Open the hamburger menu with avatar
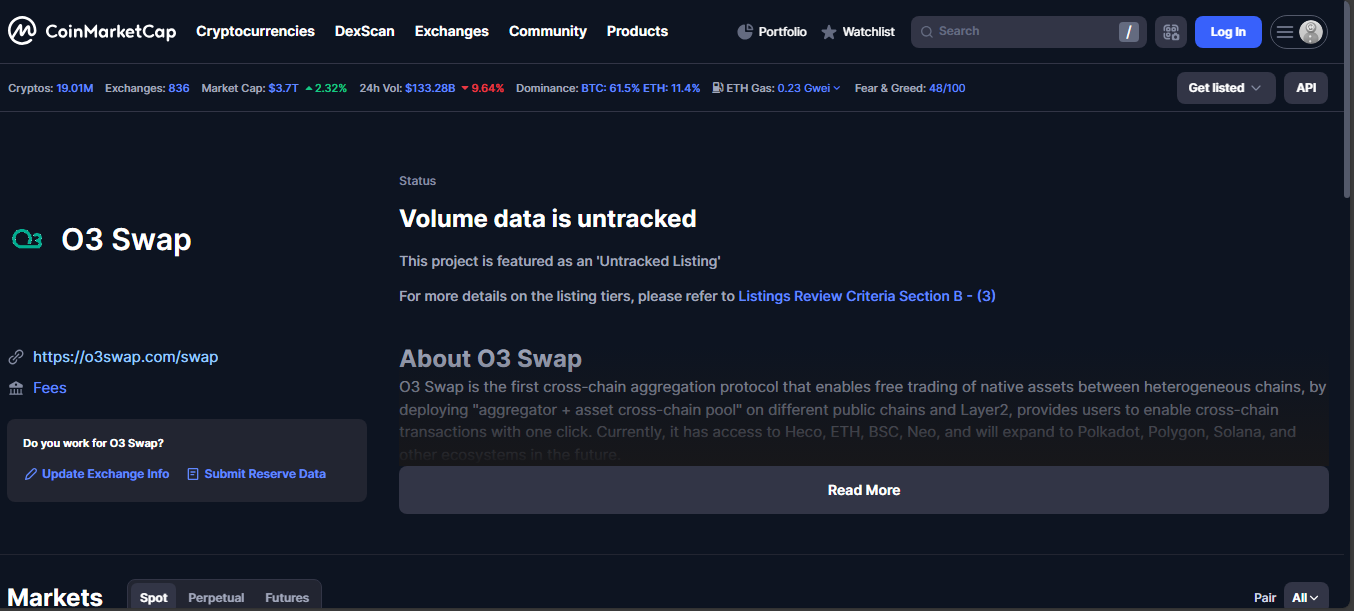This screenshot has height=611, width=1354. (x=1298, y=32)
